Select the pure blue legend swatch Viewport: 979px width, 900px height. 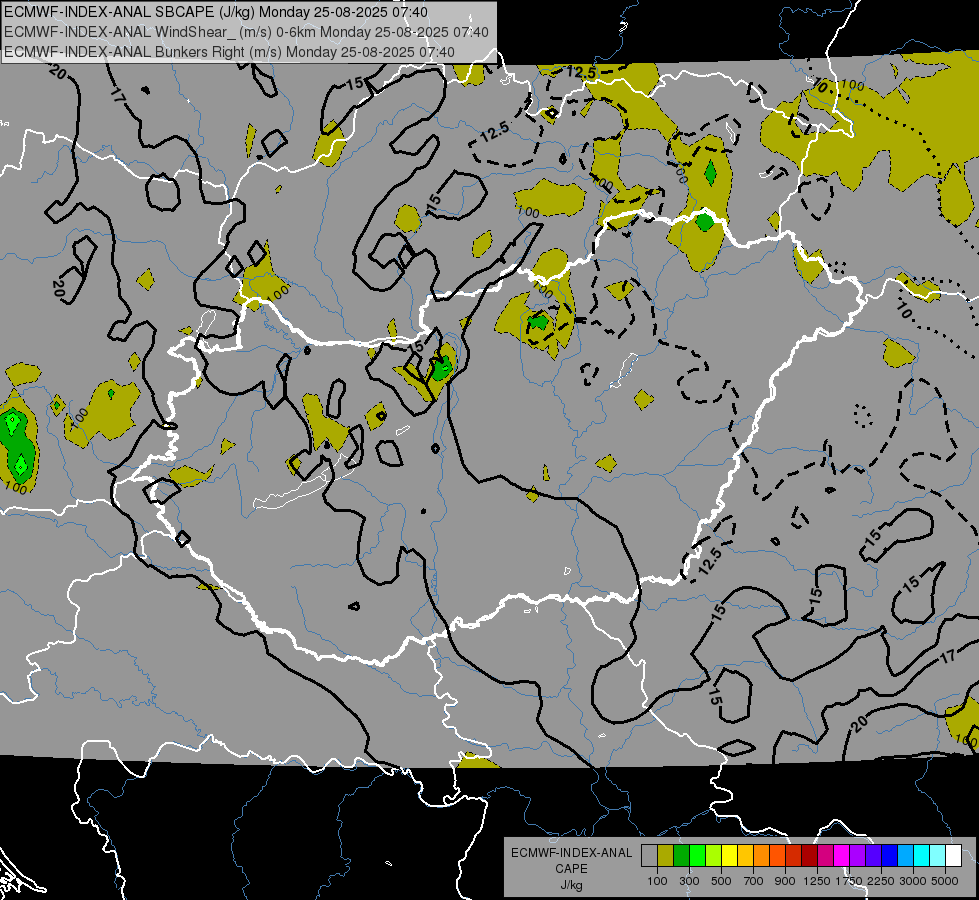(890, 856)
